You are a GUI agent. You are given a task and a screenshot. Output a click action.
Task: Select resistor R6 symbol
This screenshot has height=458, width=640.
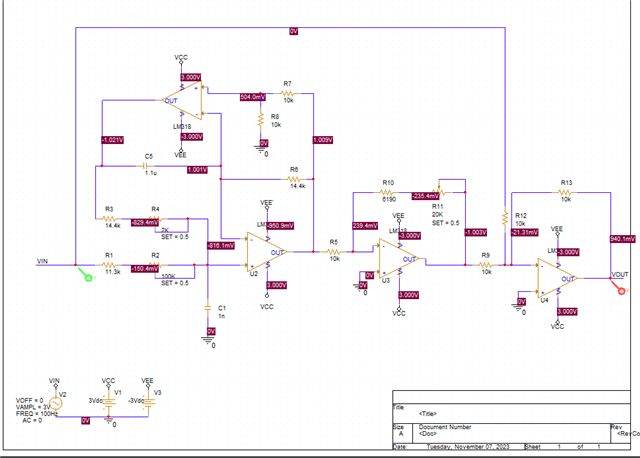pos(294,179)
